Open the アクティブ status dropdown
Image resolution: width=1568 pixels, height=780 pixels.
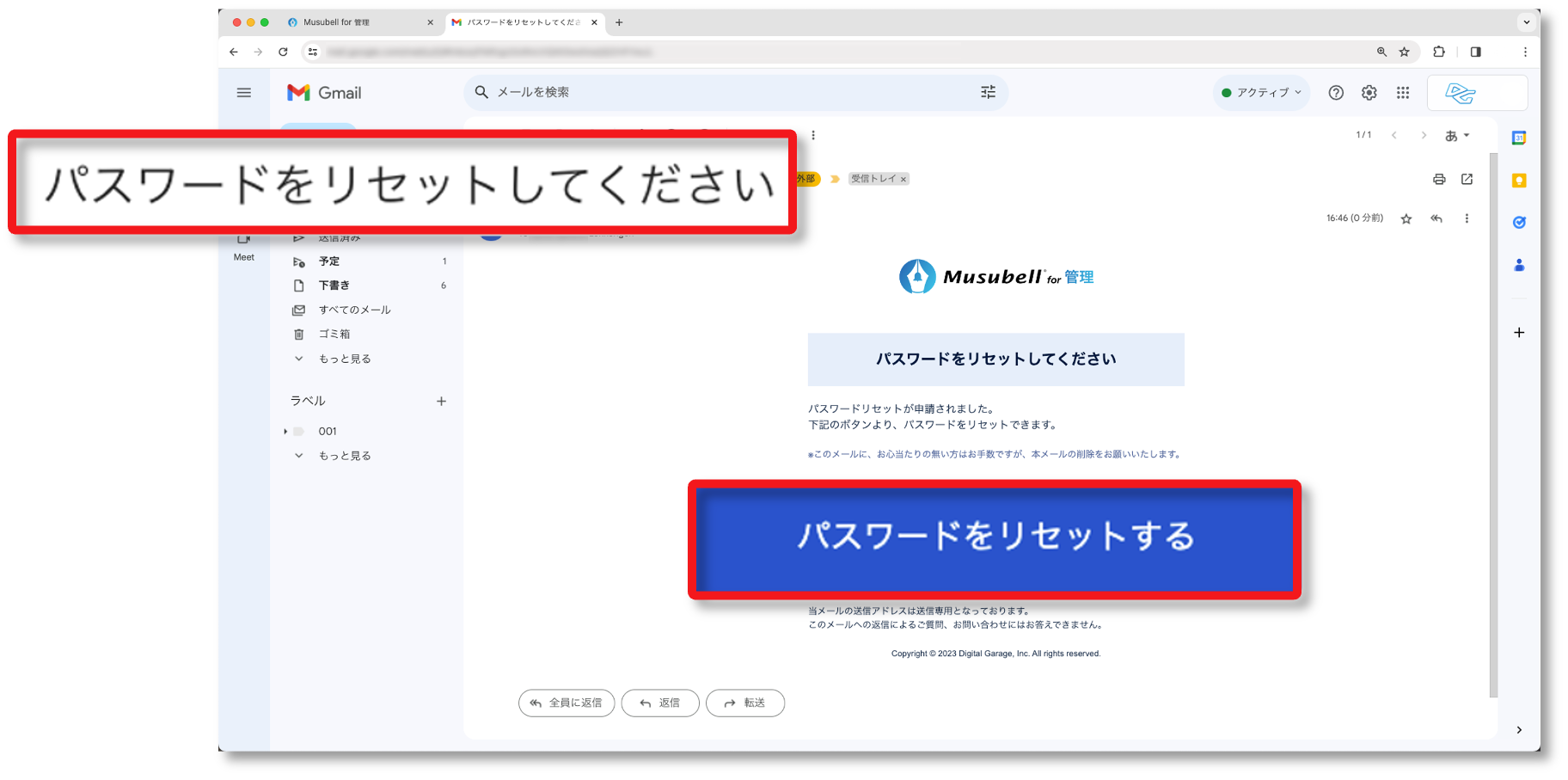(x=1261, y=93)
